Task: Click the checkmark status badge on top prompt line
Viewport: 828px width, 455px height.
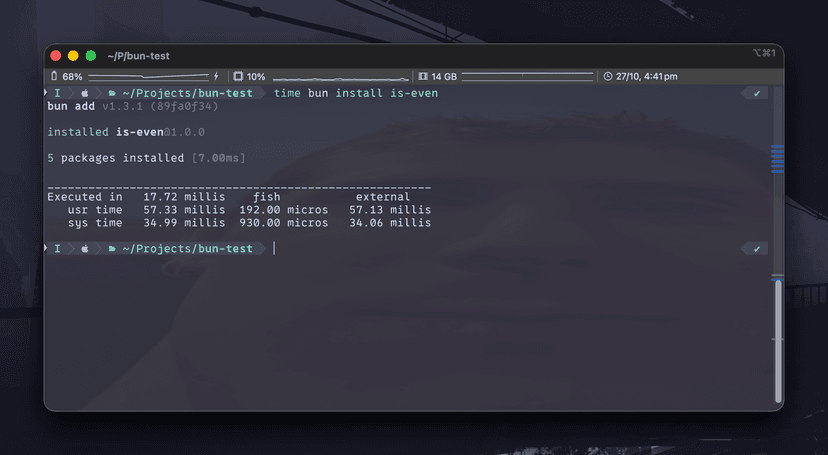Action: (757, 93)
